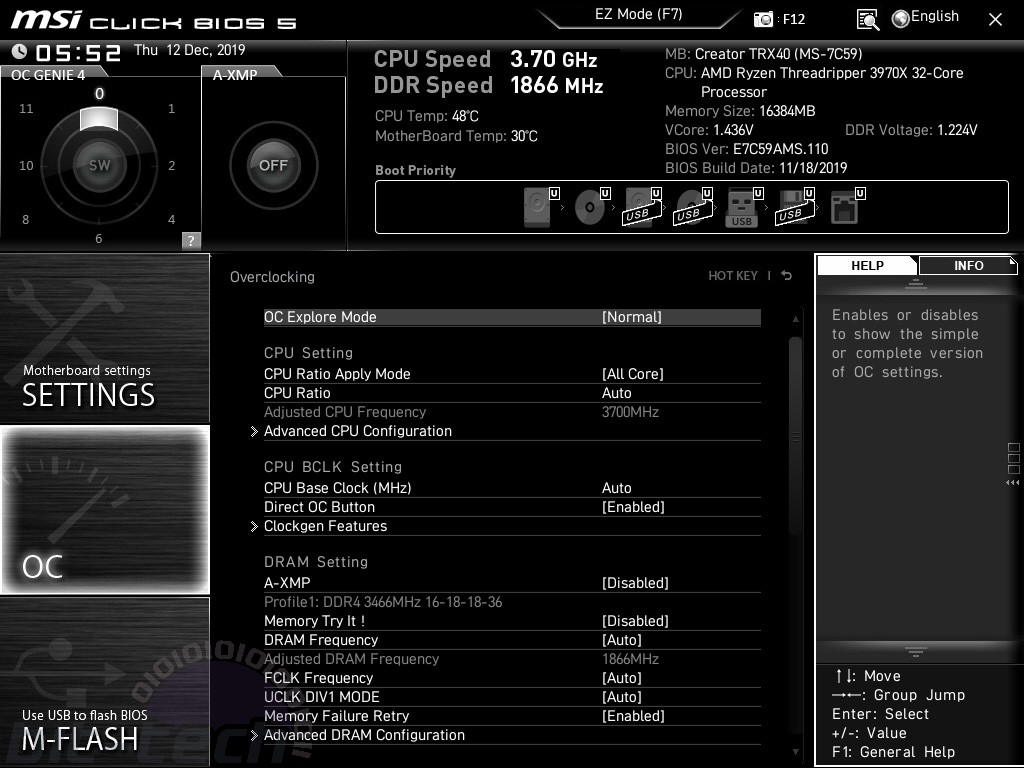This screenshot has width=1024, height=768.
Task: Select CPU Base Clock (MHz) Auto field
Action: click(616, 488)
